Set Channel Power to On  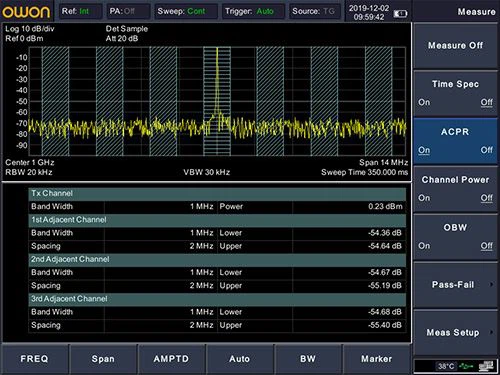click(424, 198)
